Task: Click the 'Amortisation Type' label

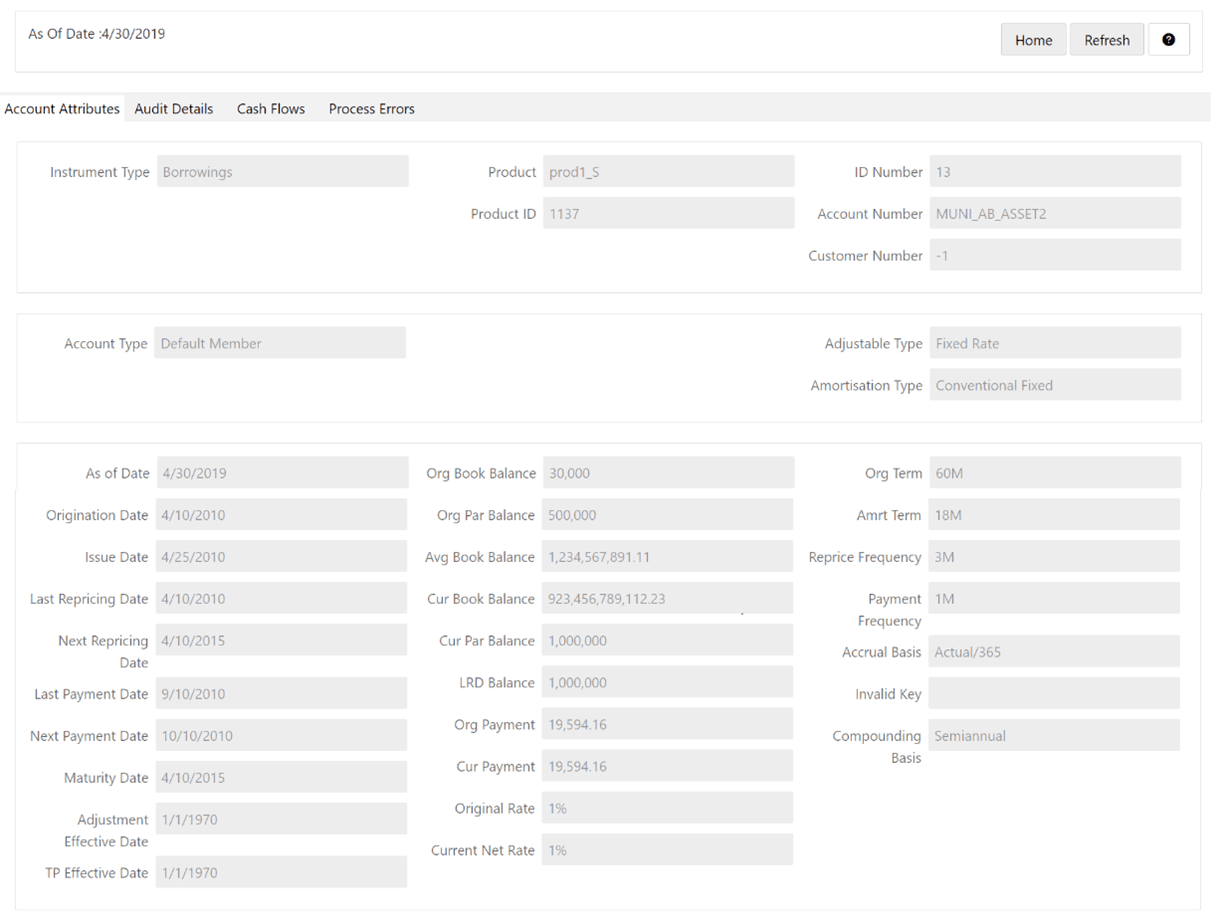Action: click(x=866, y=385)
